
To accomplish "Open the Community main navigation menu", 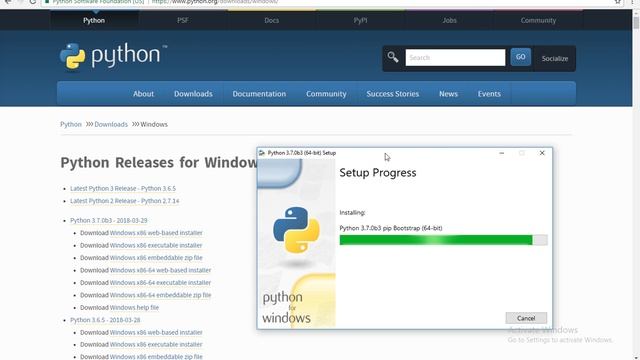I will (x=326, y=94).
